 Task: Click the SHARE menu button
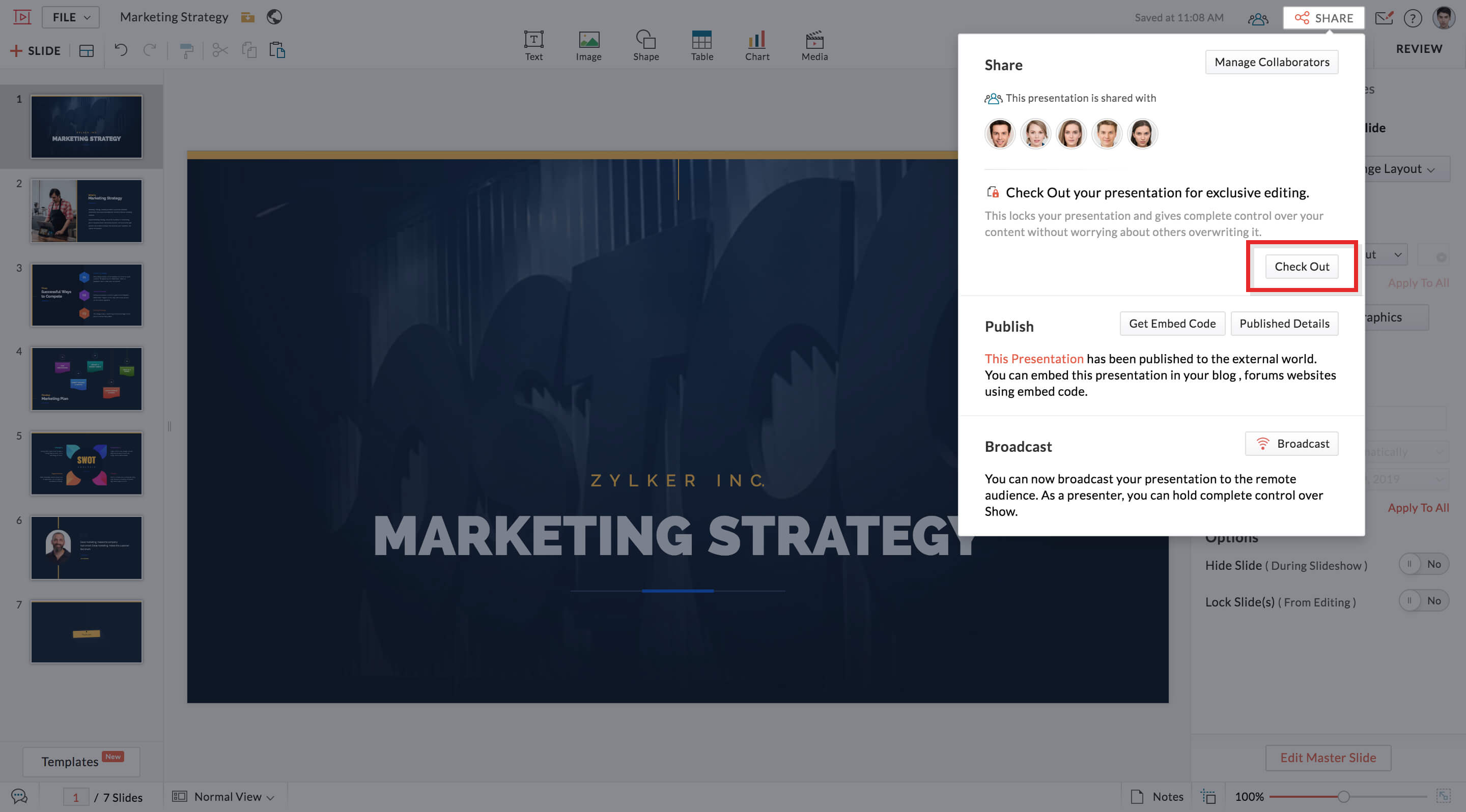[1323, 18]
